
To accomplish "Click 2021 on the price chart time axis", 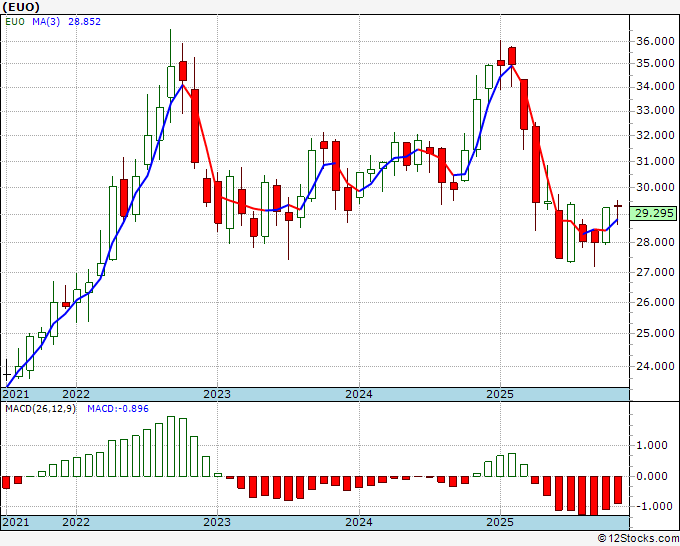I will pos(16,394).
